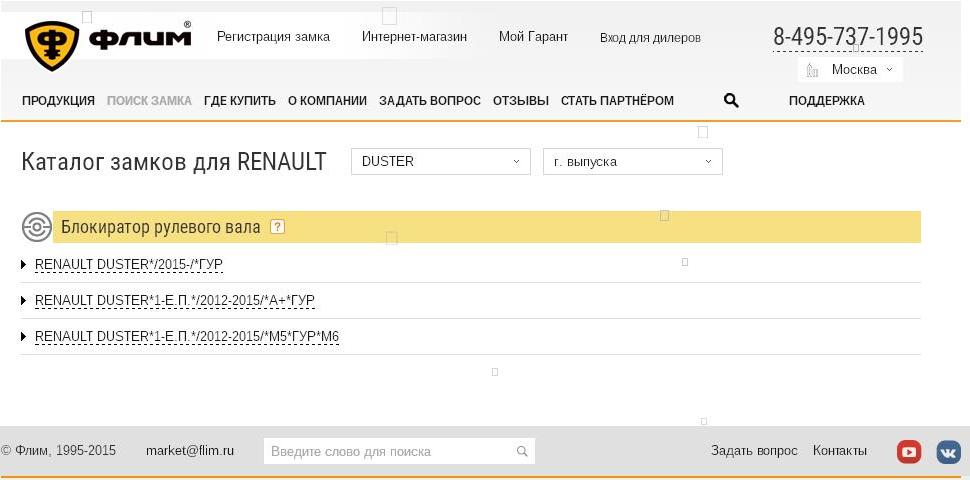Screen dimensions: 970x480
Task: Expand the DUSTER 2012-2015 М5 ГУР М6 entry
Action: [187, 336]
